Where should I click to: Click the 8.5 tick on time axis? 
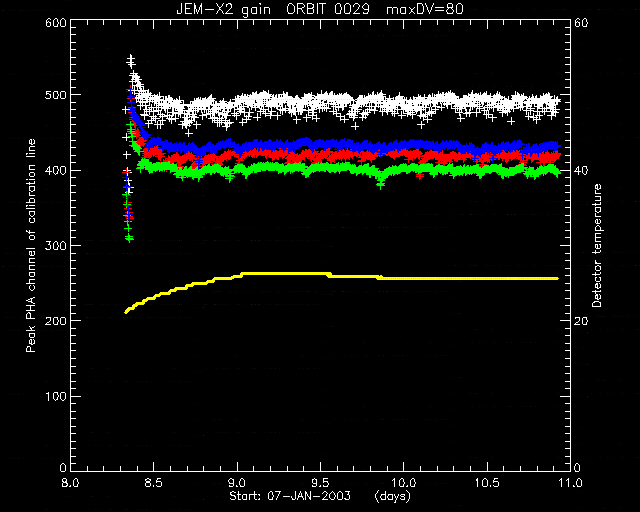[x=153, y=483]
